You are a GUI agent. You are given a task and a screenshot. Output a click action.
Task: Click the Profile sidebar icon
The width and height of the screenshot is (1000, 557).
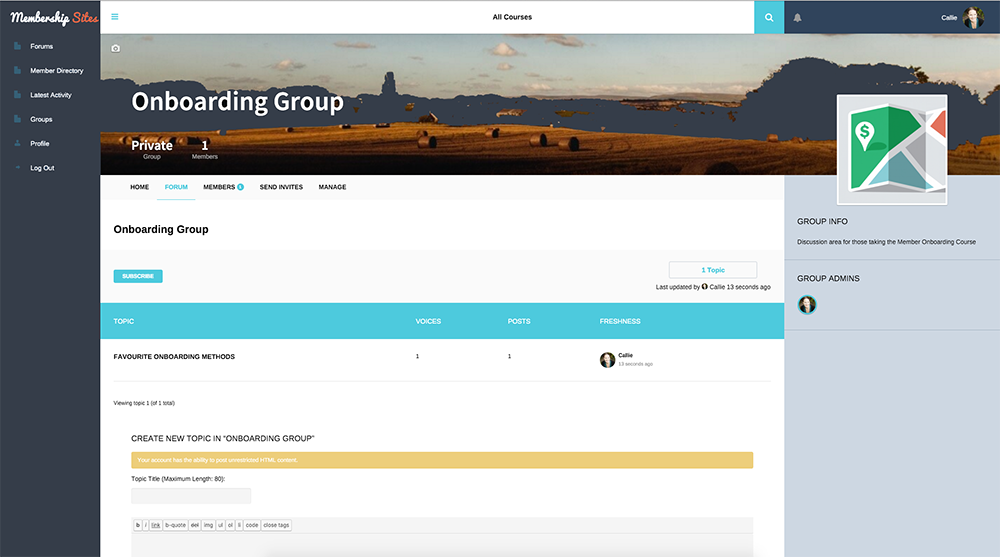[18, 143]
